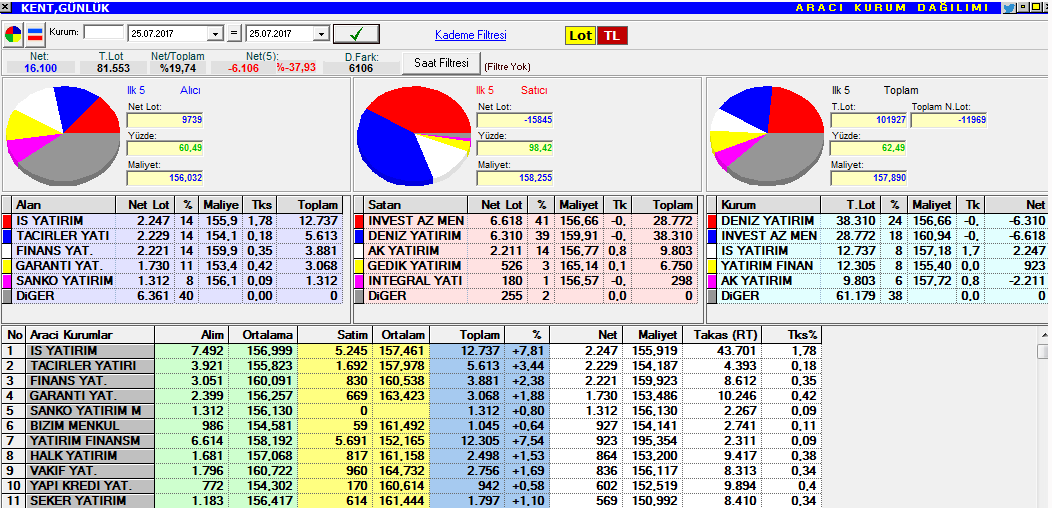Image resolution: width=1052 pixels, height=508 pixels.
Task: Click the Net/Toplam value %19,74
Action: coord(178,68)
